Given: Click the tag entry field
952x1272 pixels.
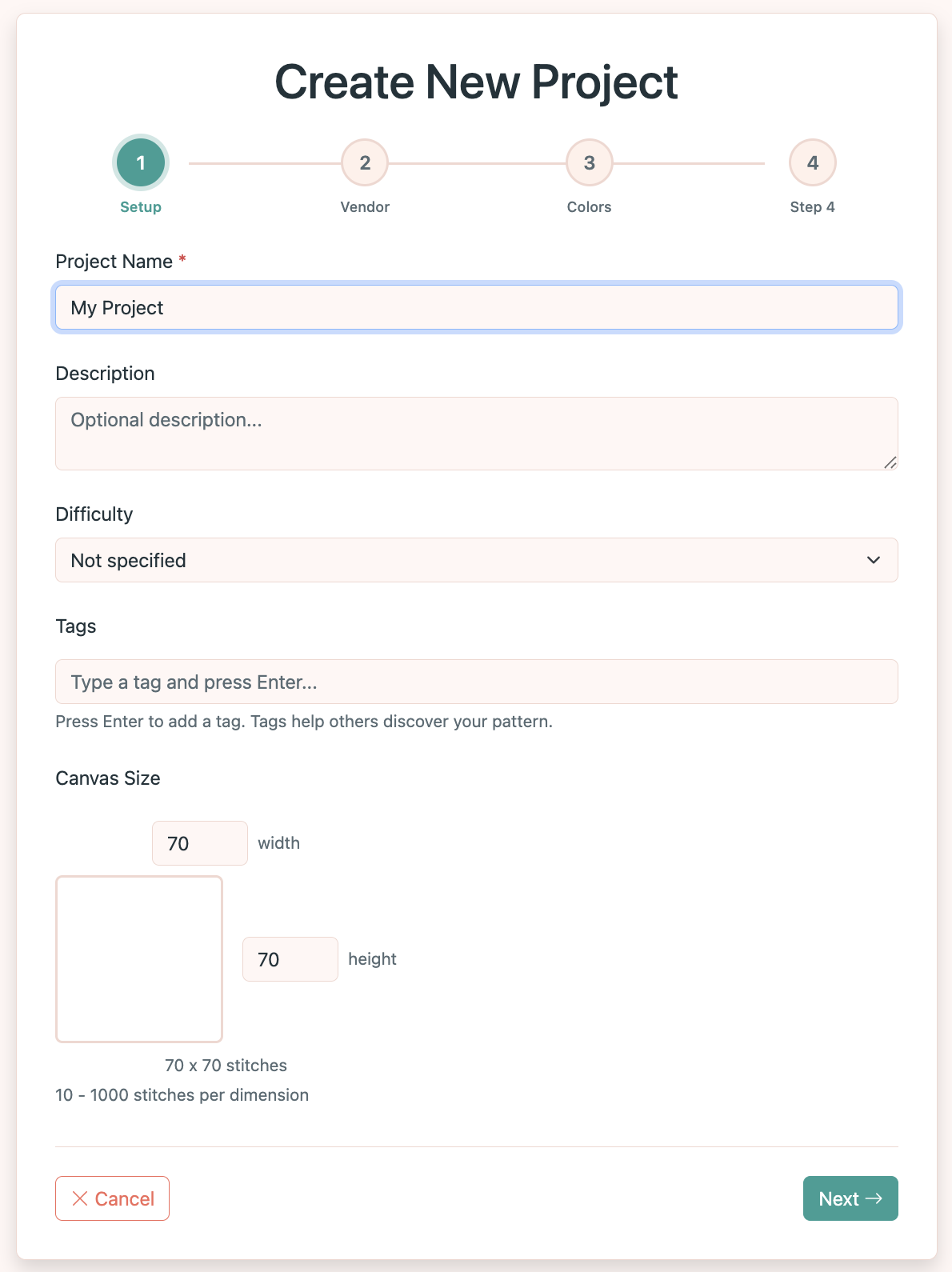Looking at the screenshot, I should [x=476, y=681].
